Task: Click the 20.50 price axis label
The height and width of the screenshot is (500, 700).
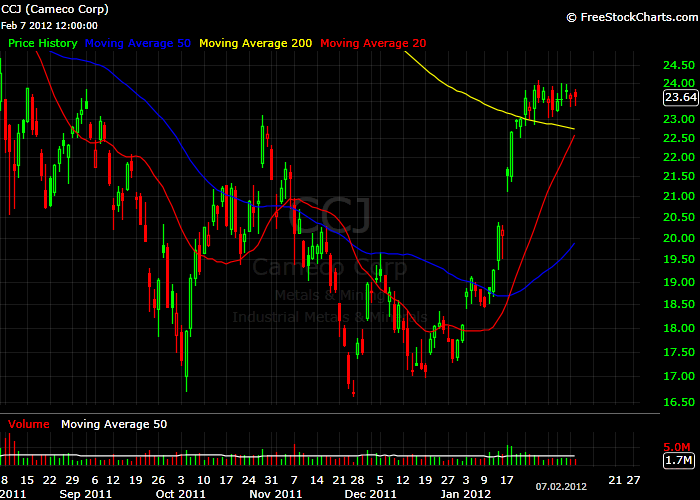Action: tap(679, 217)
